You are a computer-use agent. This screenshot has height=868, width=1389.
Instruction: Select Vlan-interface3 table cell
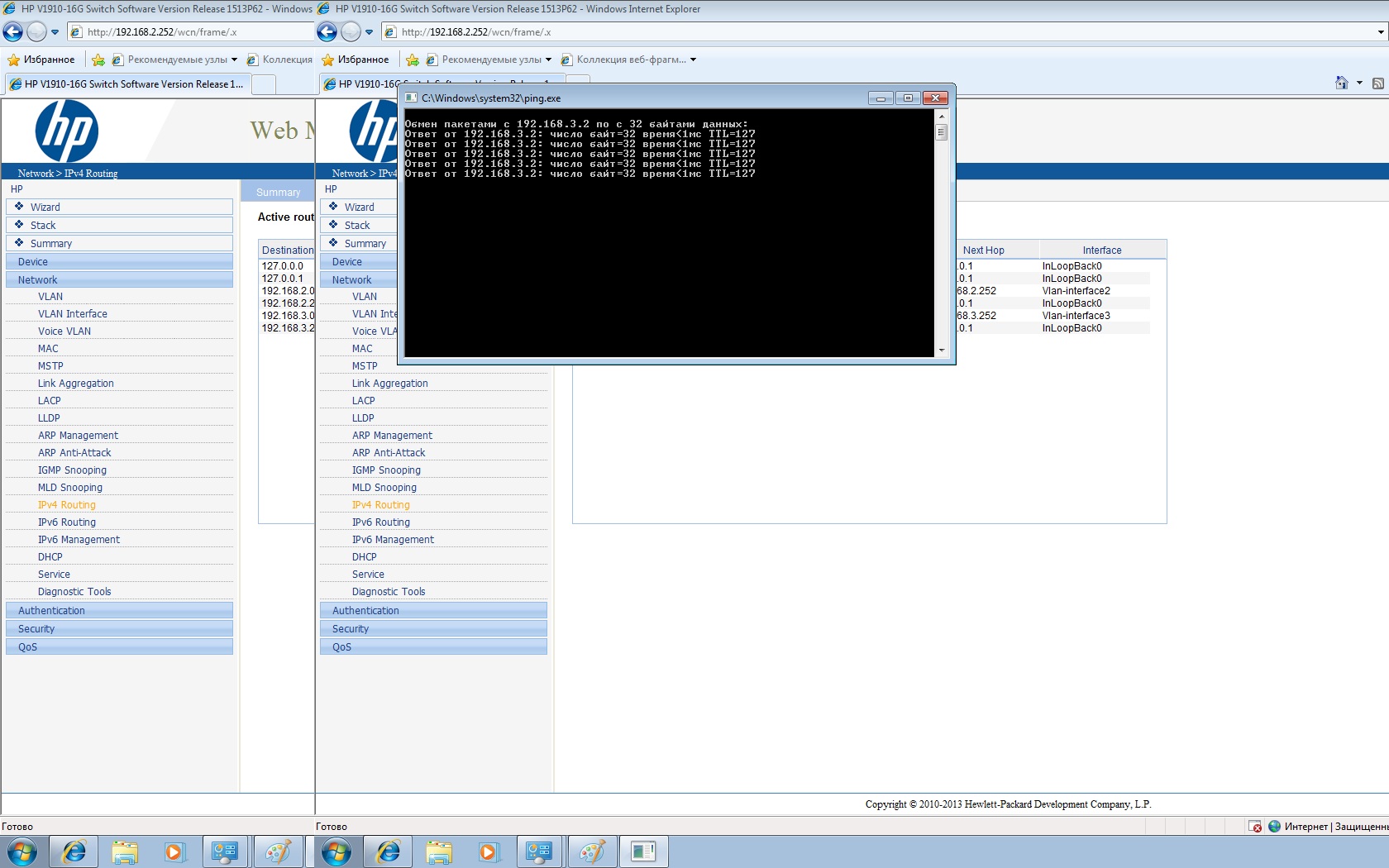pyautogui.click(x=1076, y=316)
